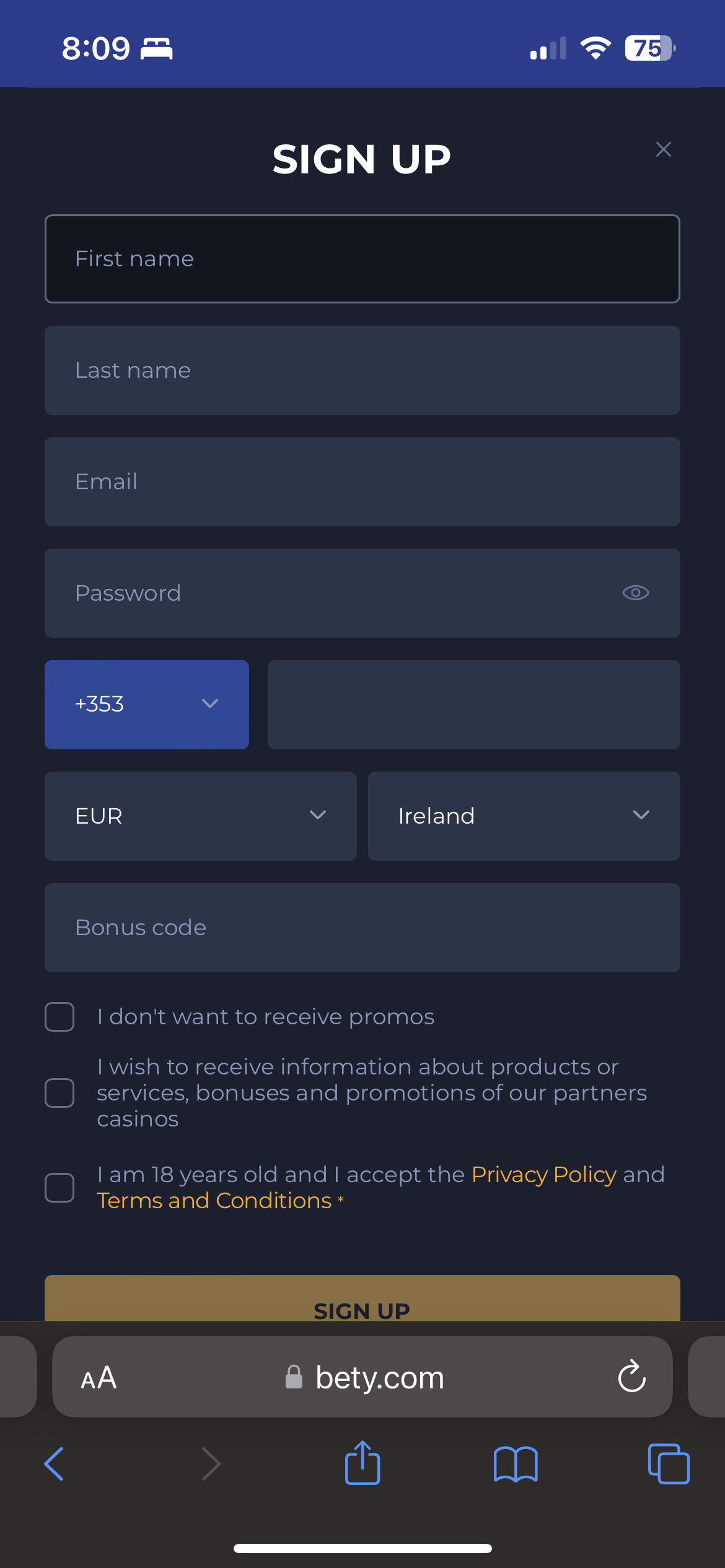
Task: Open the Privacy Policy link
Action: 543,1175
